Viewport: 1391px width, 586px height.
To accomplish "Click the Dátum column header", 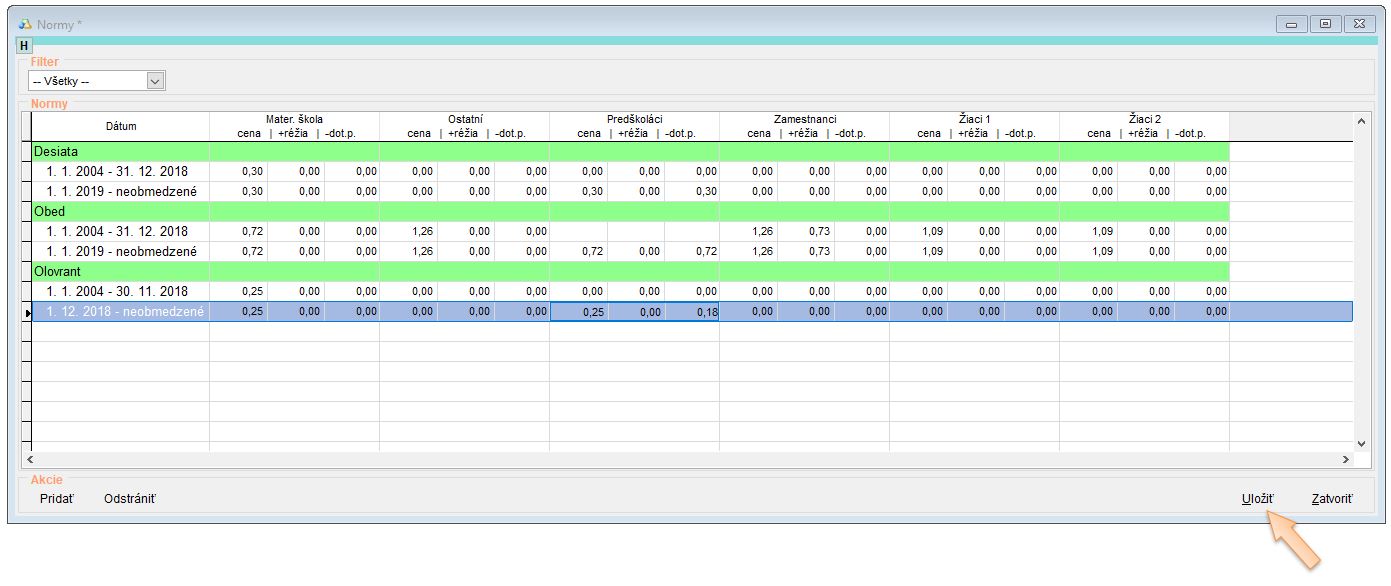I will pos(120,126).
